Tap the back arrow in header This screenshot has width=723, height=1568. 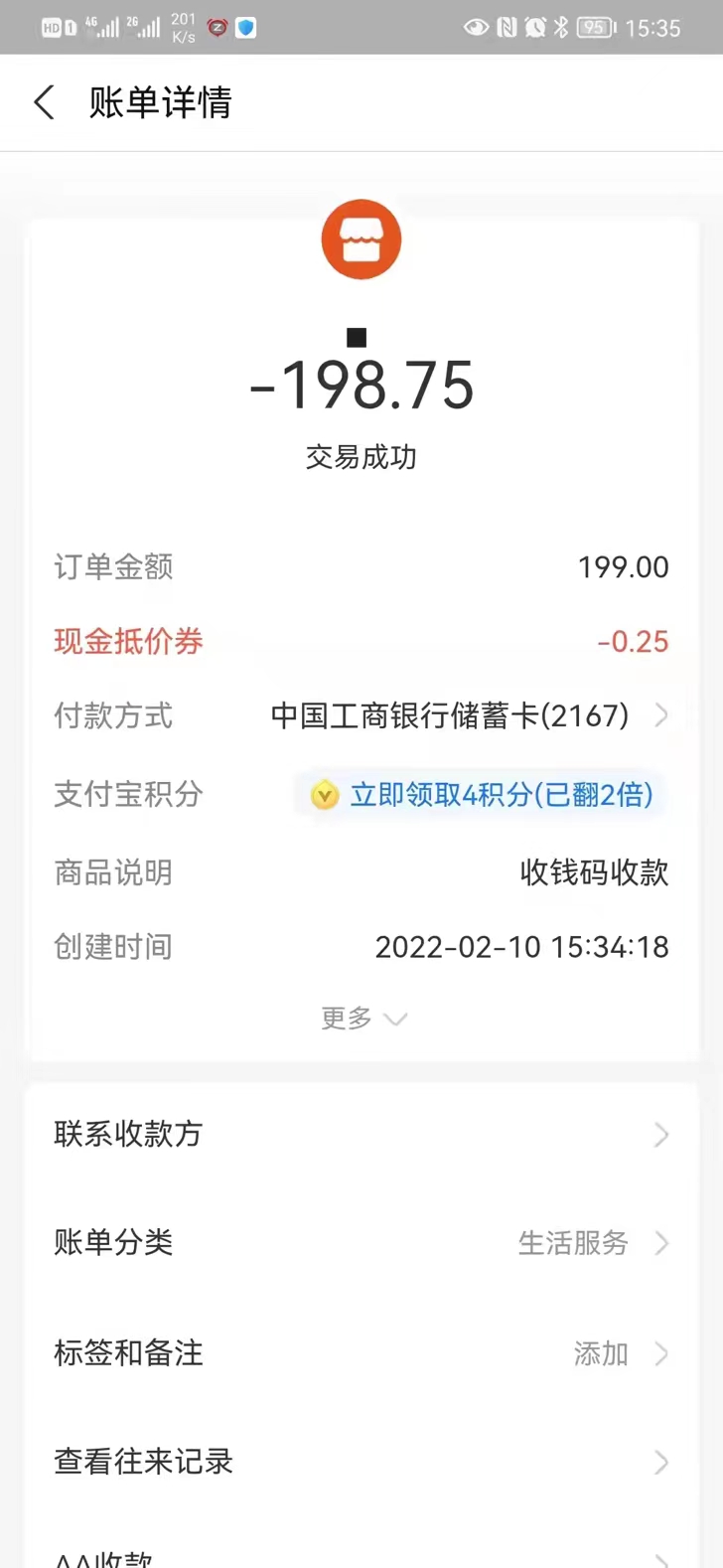[44, 102]
